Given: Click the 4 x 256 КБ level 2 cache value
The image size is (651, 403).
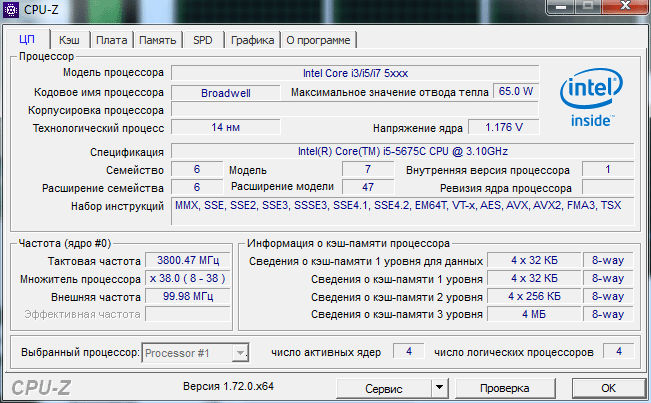Looking at the screenshot, I should 534,296.
